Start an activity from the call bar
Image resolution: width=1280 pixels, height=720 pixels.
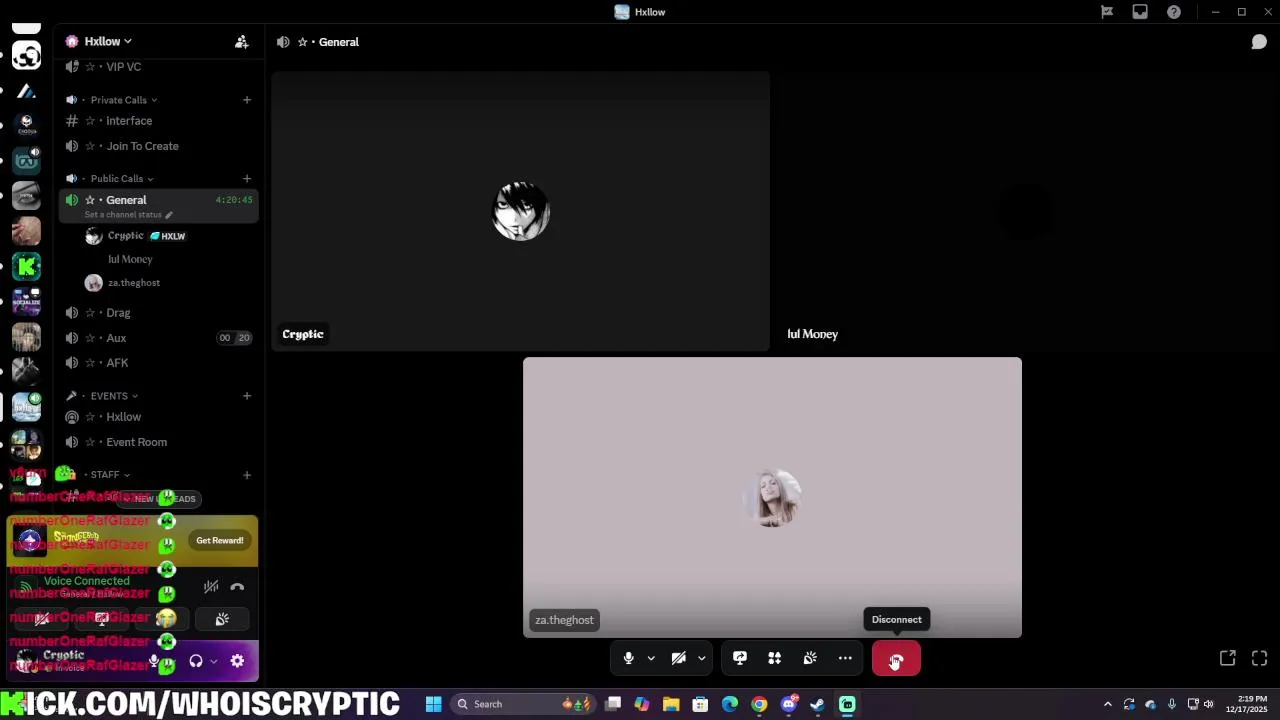pyautogui.click(x=774, y=658)
